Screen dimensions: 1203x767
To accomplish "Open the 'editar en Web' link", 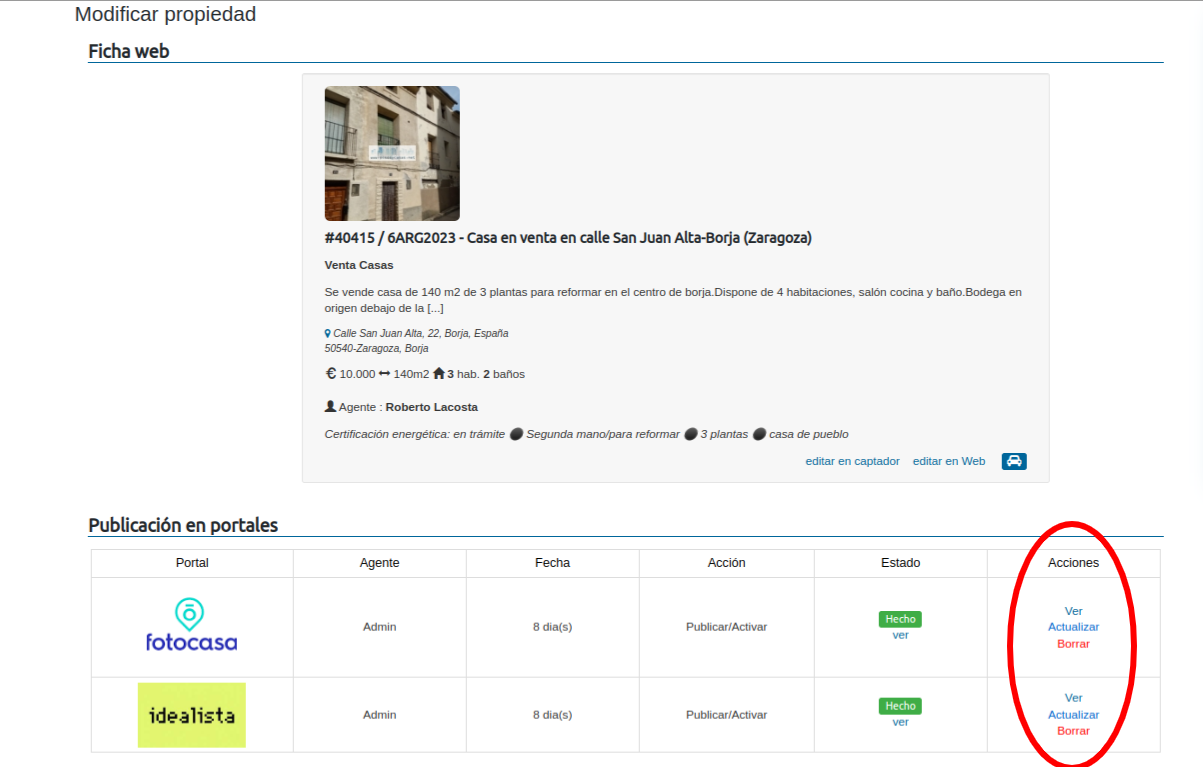I will click(948, 461).
